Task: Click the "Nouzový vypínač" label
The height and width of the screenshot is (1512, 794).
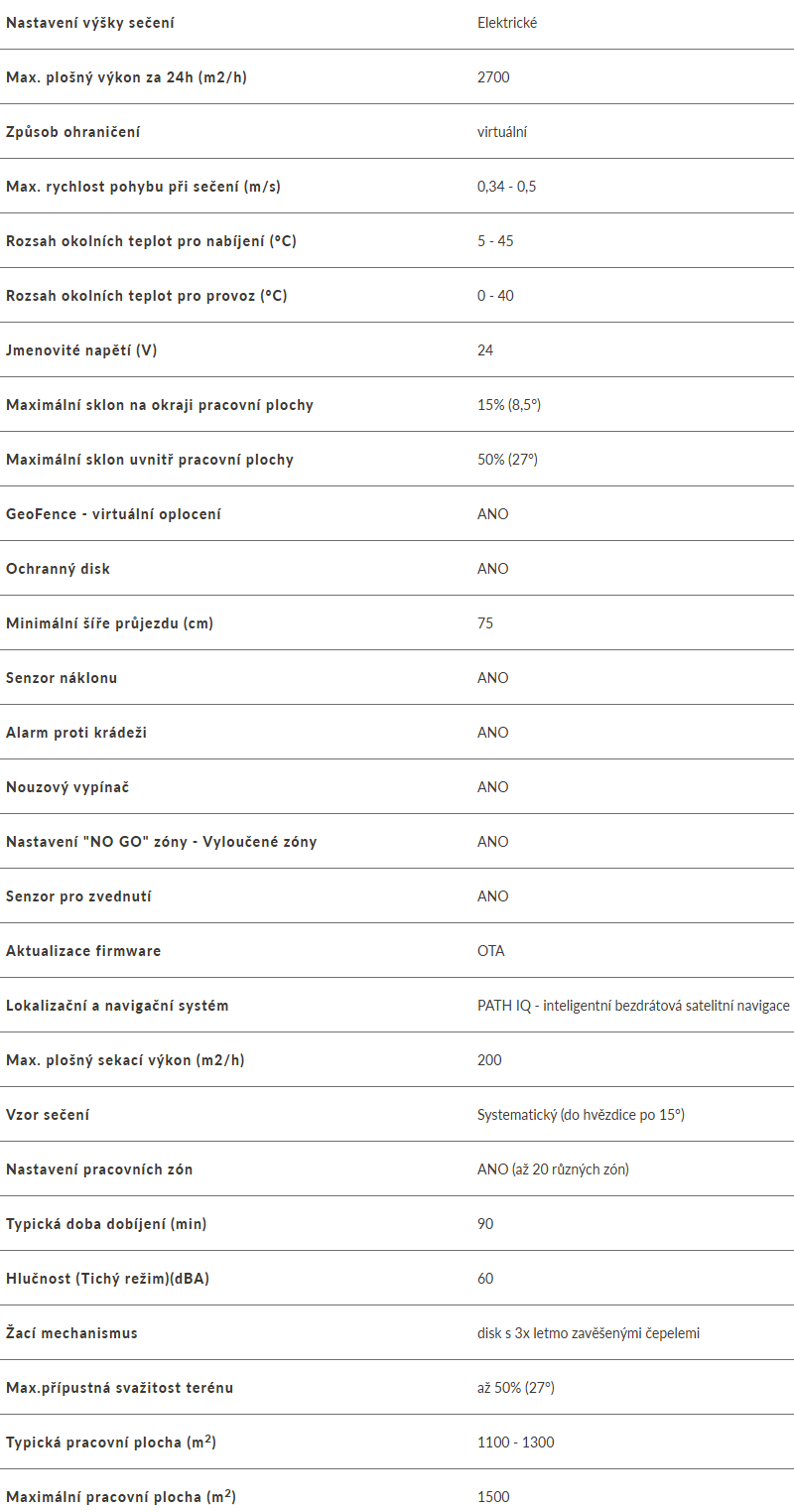Action: pyautogui.click(x=67, y=786)
